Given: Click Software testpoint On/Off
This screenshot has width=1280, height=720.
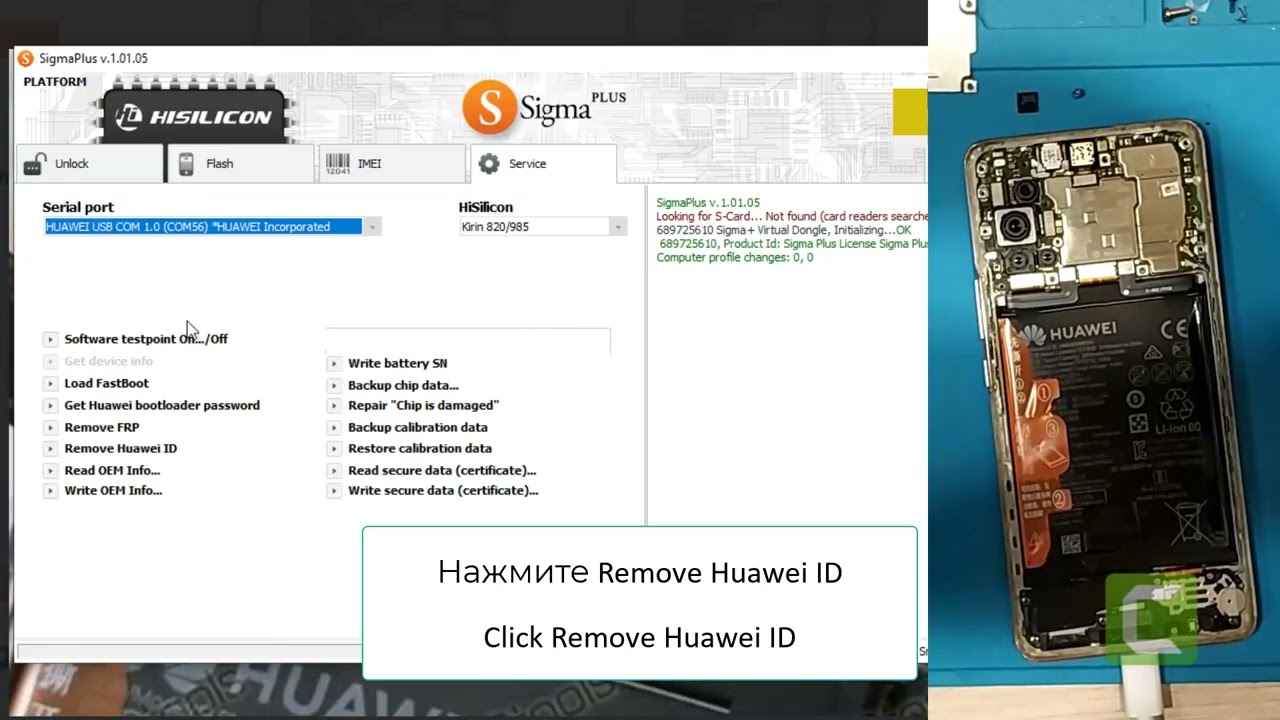Looking at the screenshot, I should (146, 339).
